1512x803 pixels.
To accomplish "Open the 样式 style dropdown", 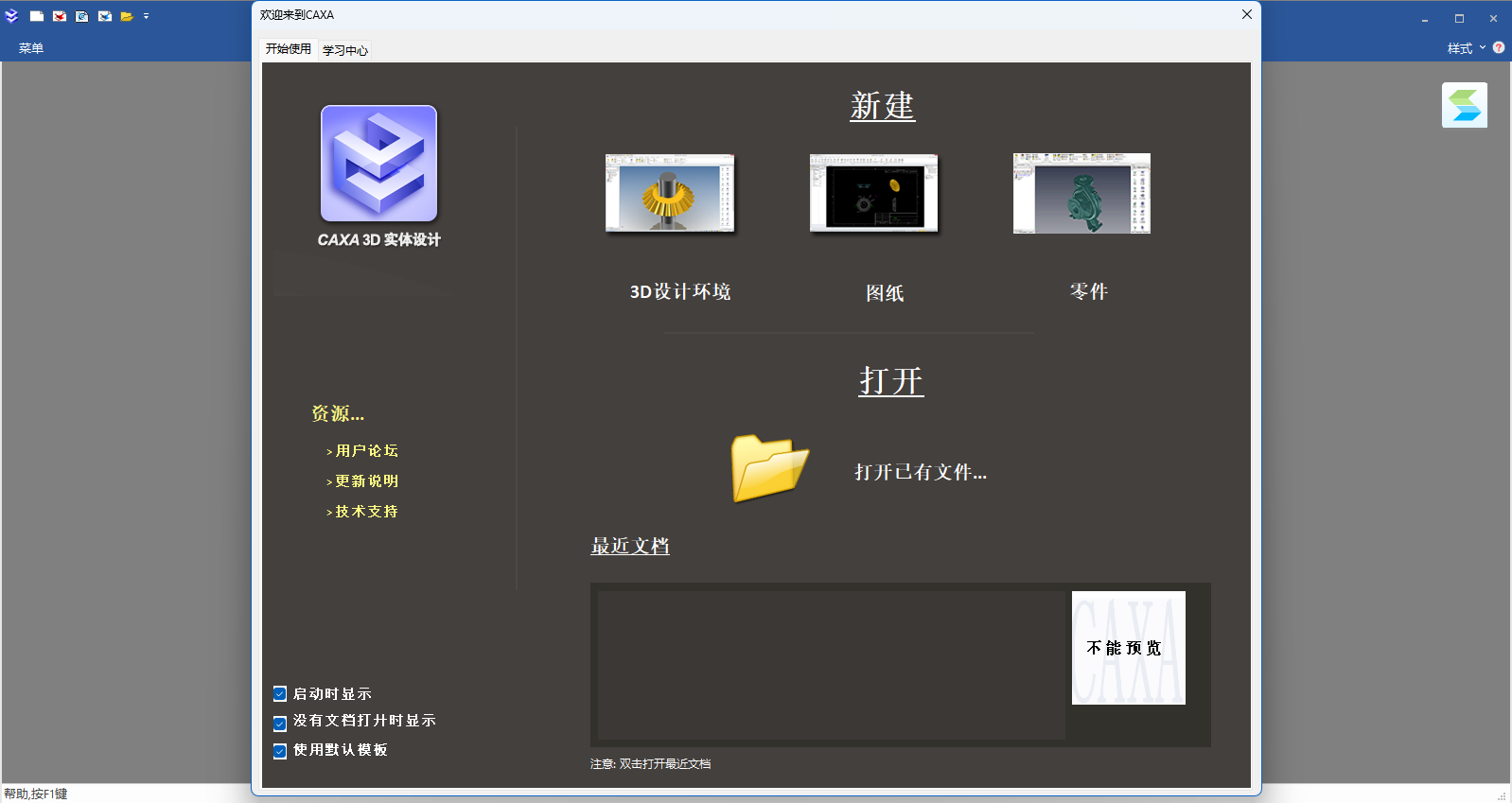I will pyautogui.click(x=1465, y=48).
